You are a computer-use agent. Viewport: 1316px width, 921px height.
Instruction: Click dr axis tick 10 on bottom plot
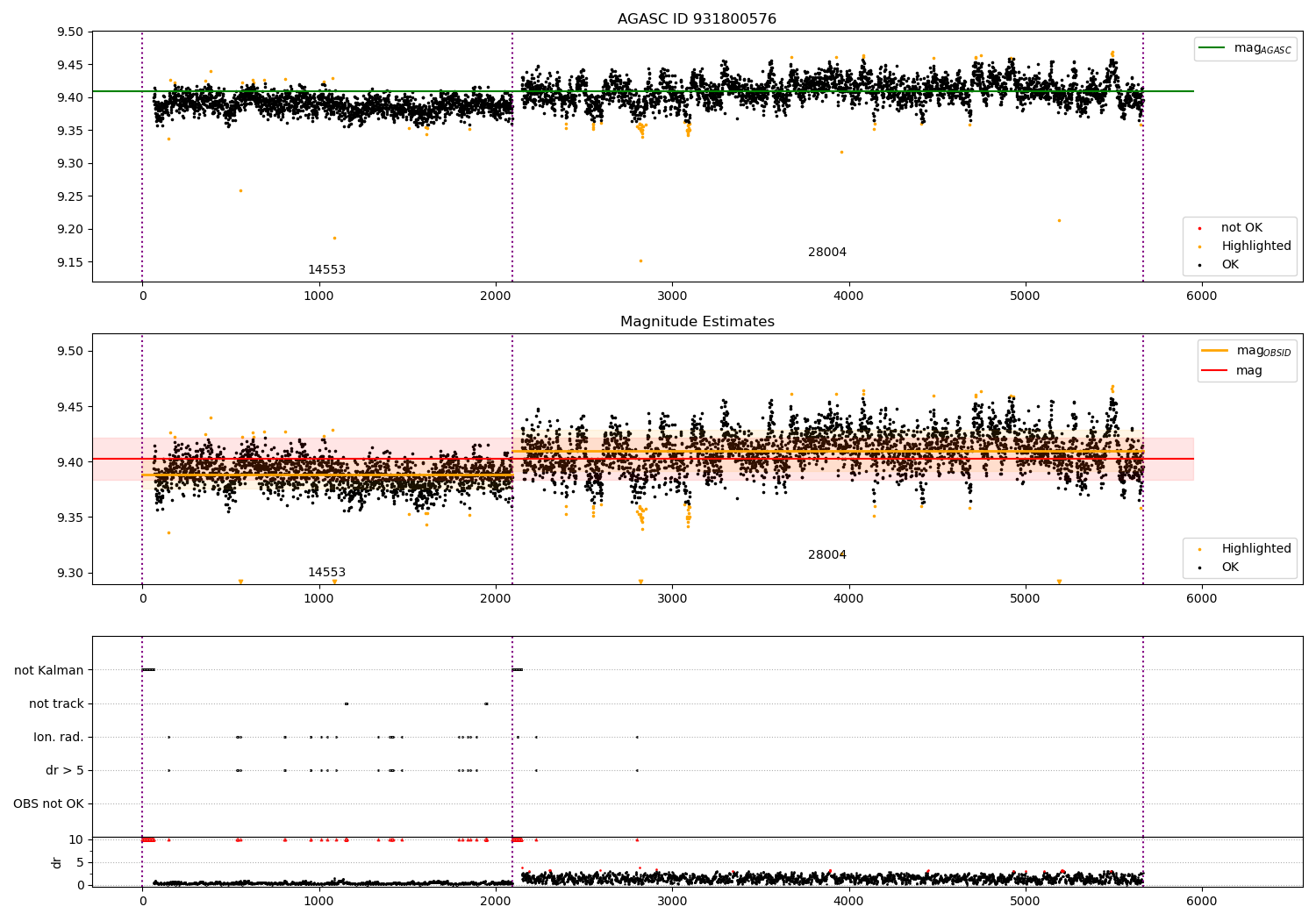tap(76, 839)
